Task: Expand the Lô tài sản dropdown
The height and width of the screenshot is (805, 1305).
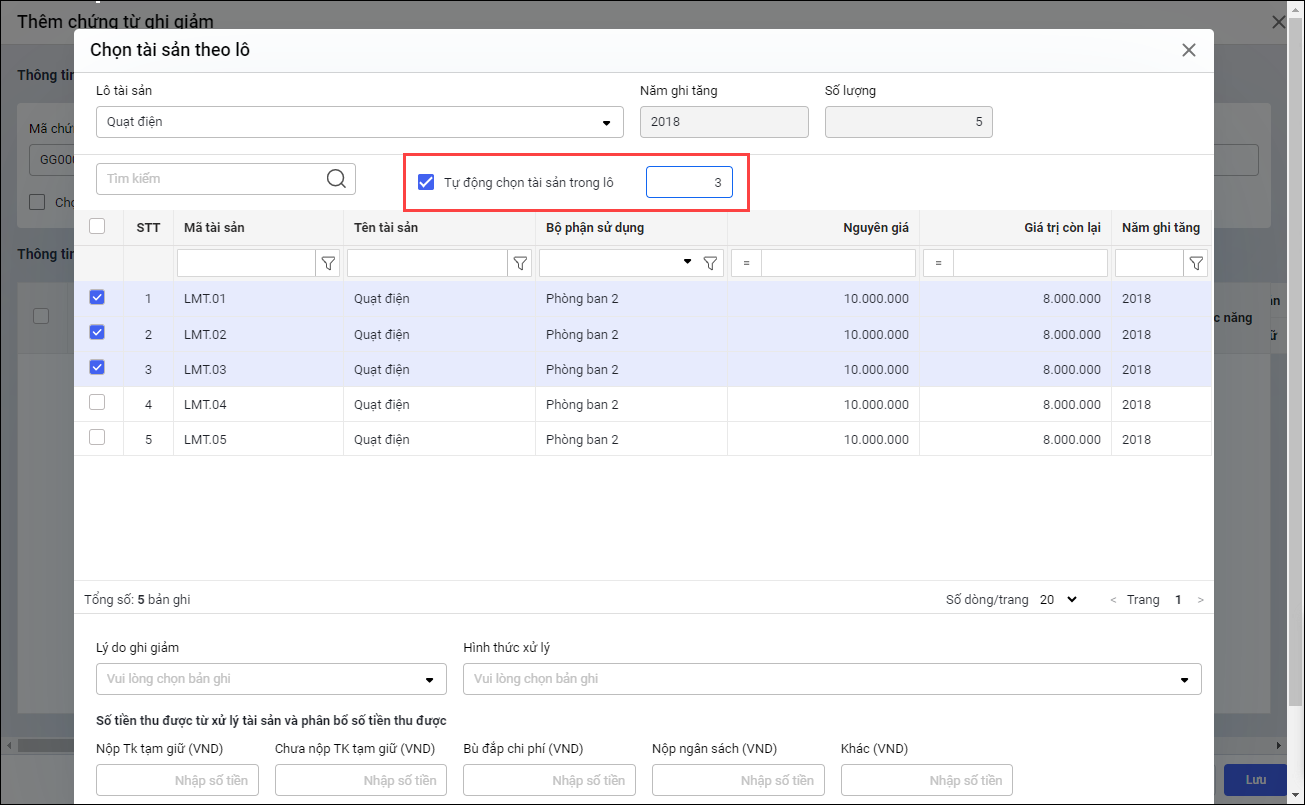Action: pyautogui.click(x=606, y=123)
